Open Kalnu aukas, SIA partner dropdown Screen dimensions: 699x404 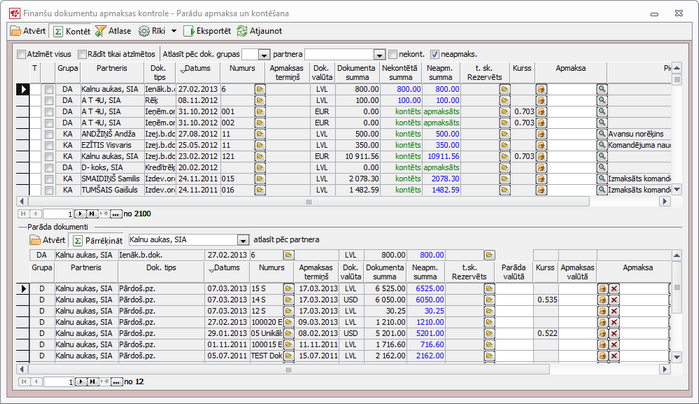(243, 240)
